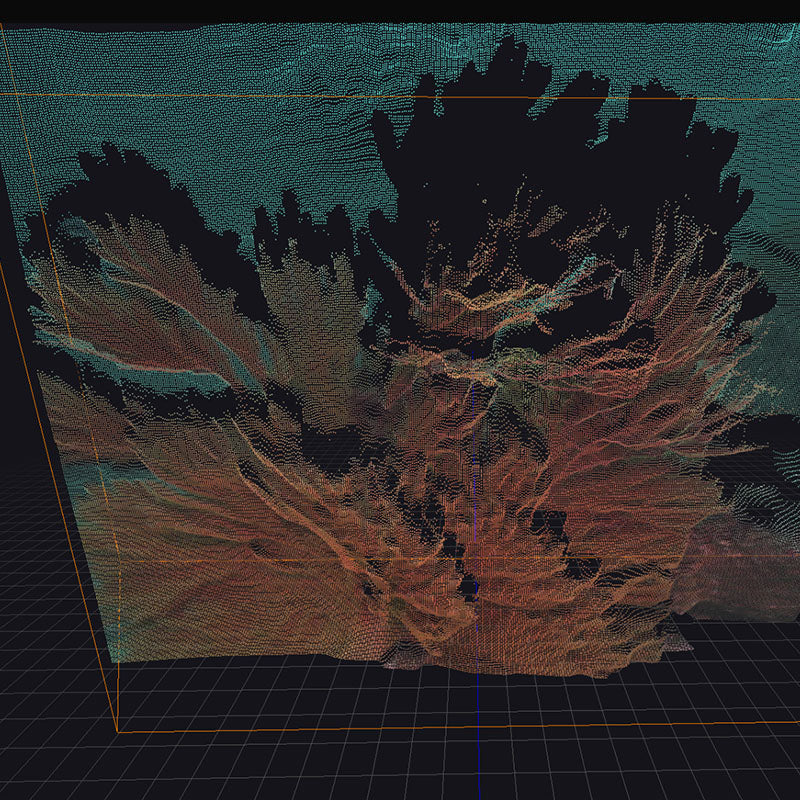Click the blue vertical axis line below the point cloud
The image size is (800, 800).
coord(478,740)
